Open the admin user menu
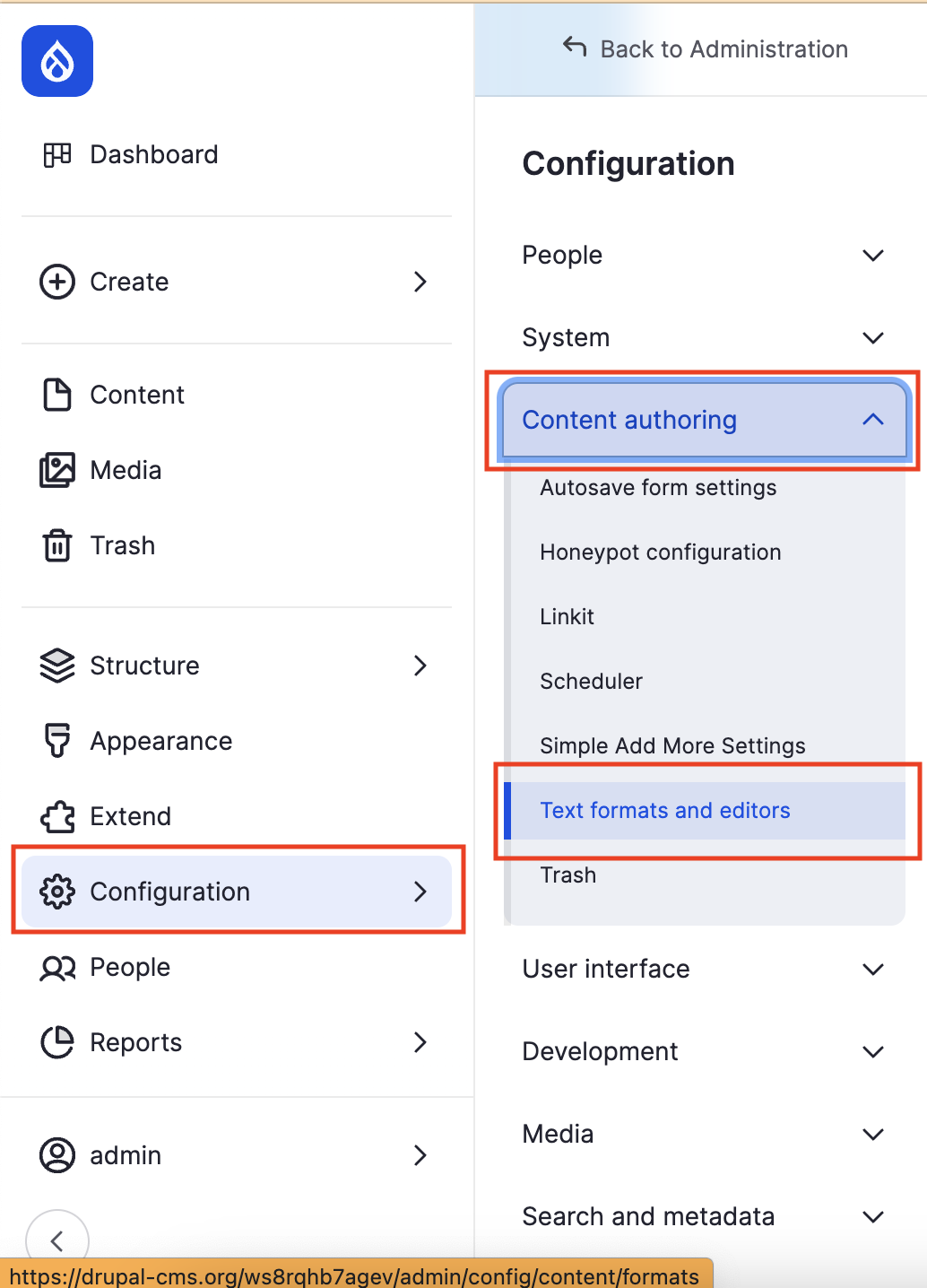The width and height of the screenshot is (927, 1288). point(235,1155)
